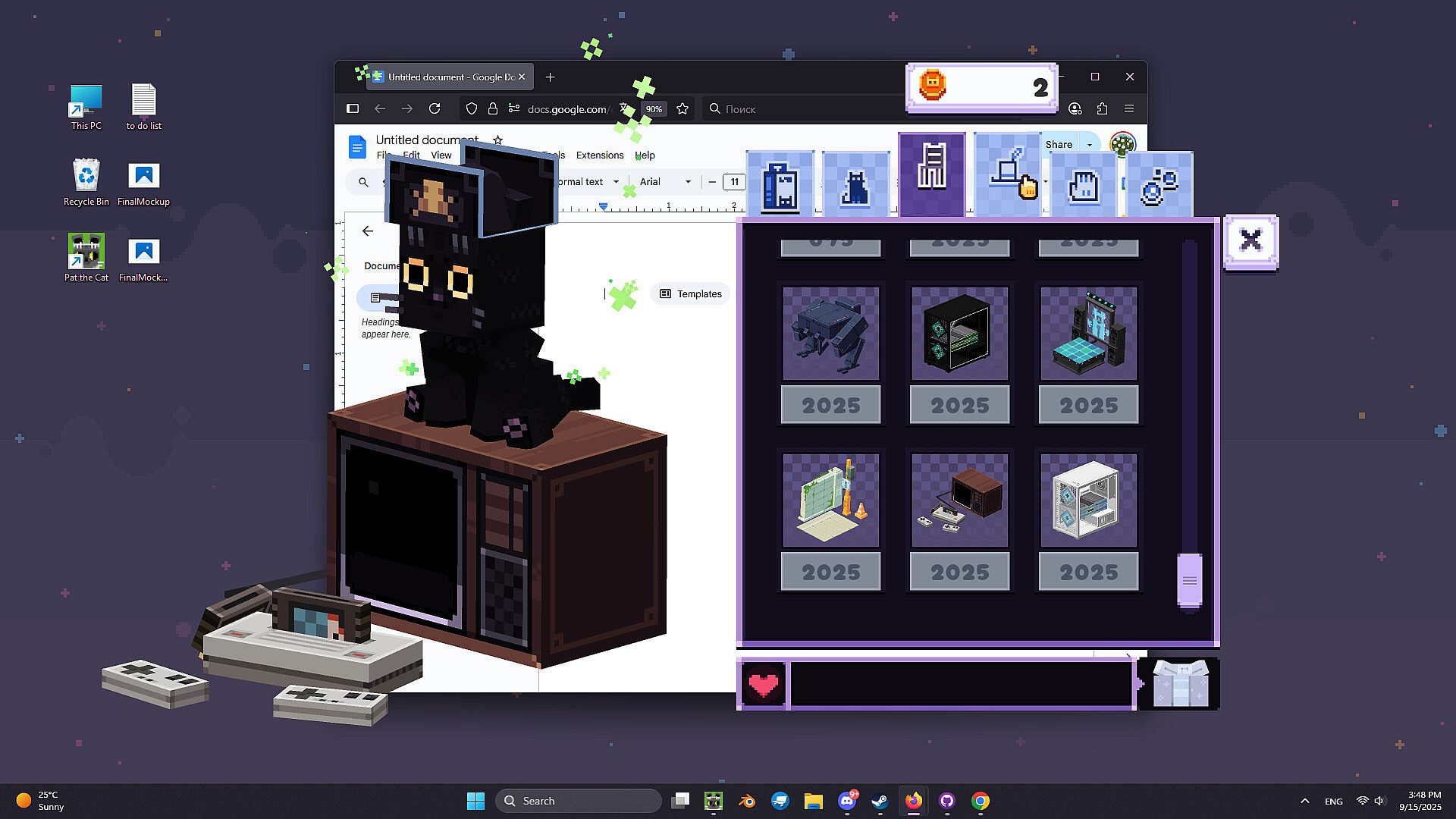Open the cat food and milk carton tab

click(x=780, y=184)
